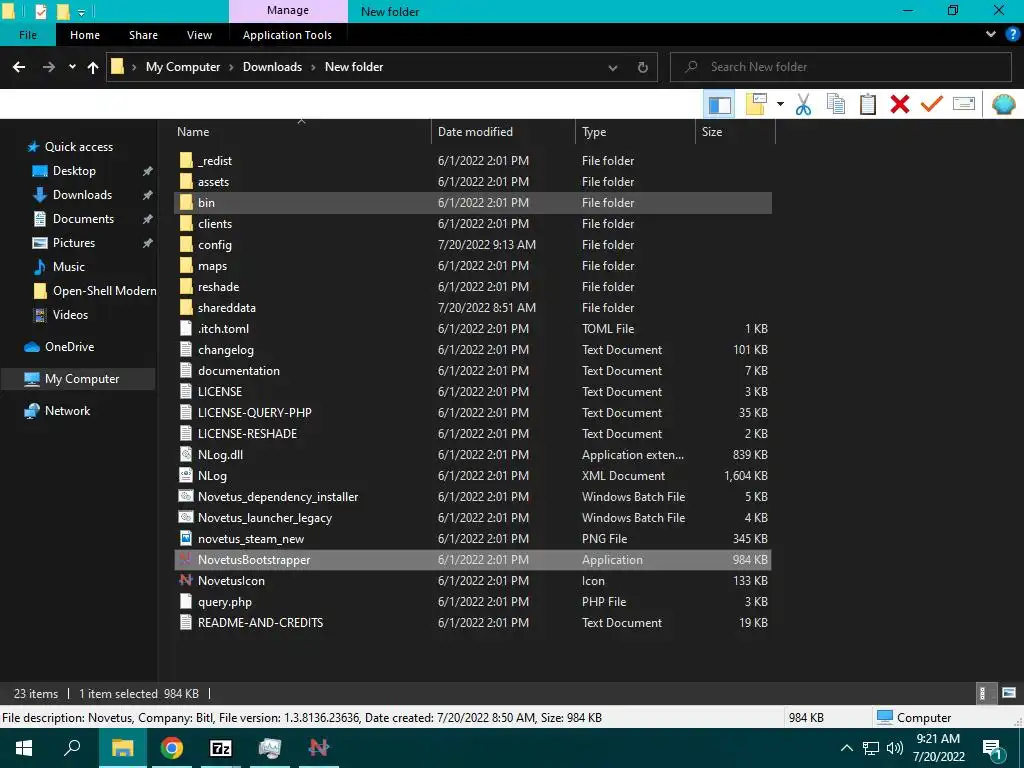Select the clients folder
Image resolution: width=1024 pixels, height=768 pixels.
point(473,223)
